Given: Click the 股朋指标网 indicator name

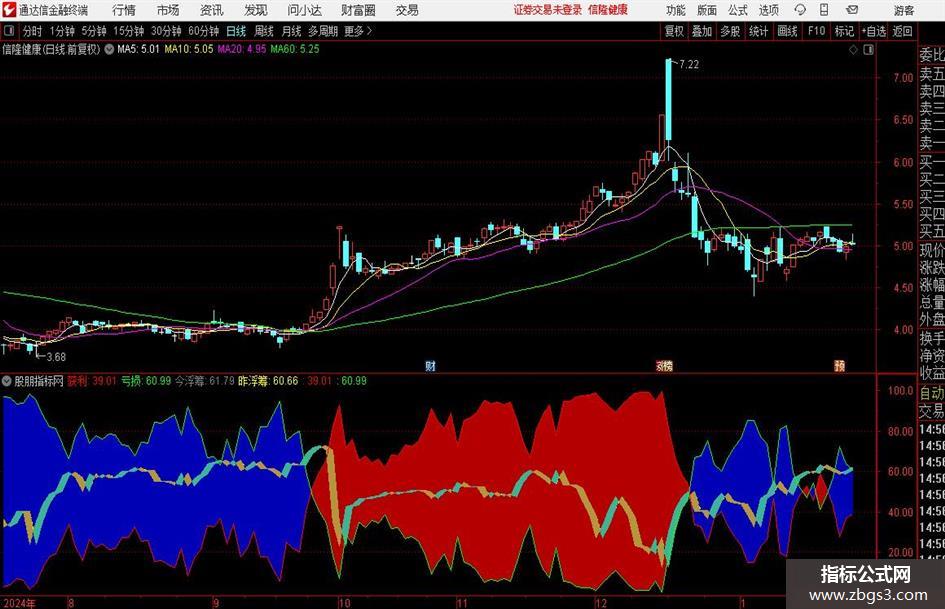Looking at the screenshot, I should (39, 381).
